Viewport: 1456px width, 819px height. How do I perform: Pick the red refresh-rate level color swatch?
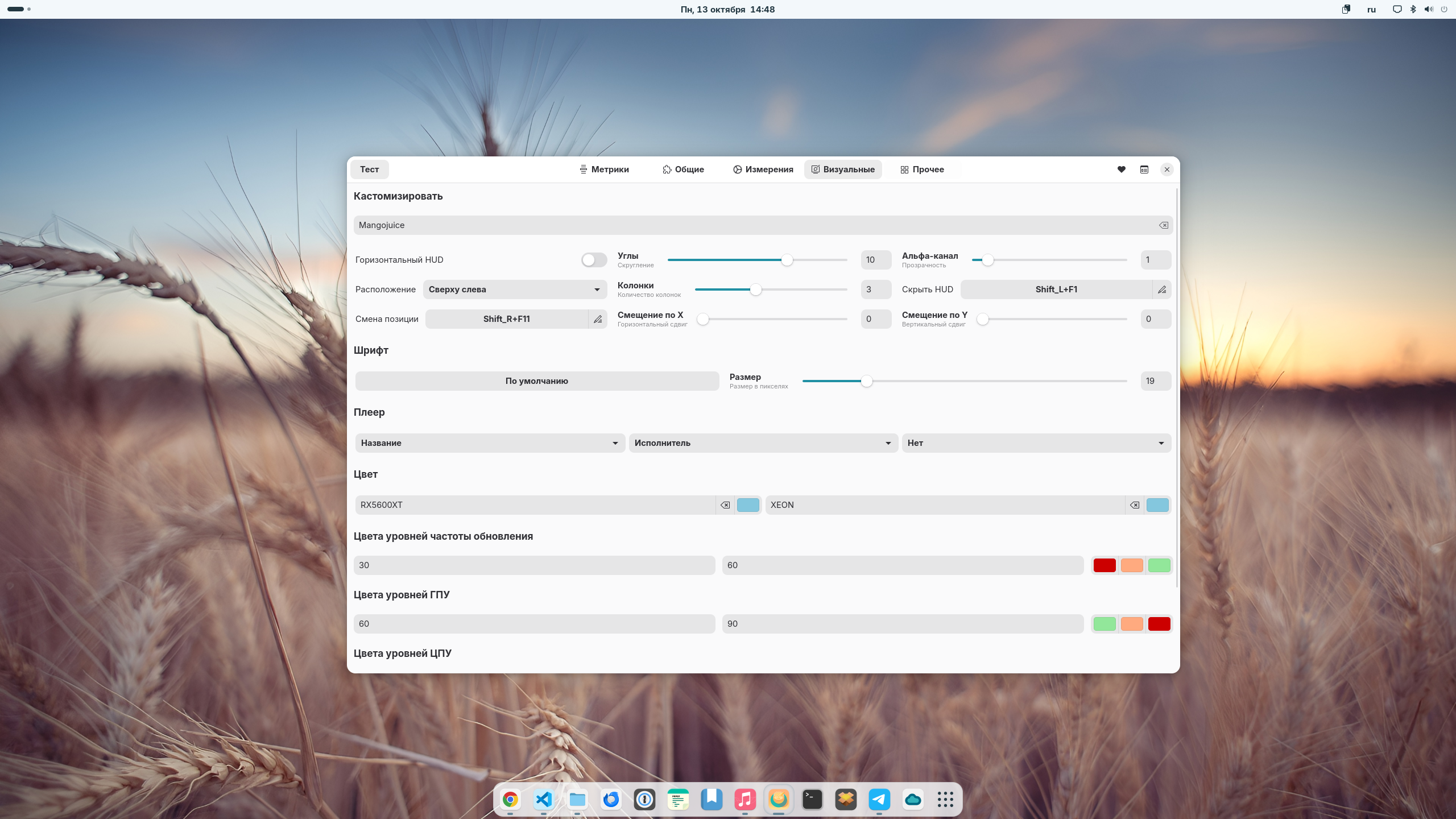1105,565
